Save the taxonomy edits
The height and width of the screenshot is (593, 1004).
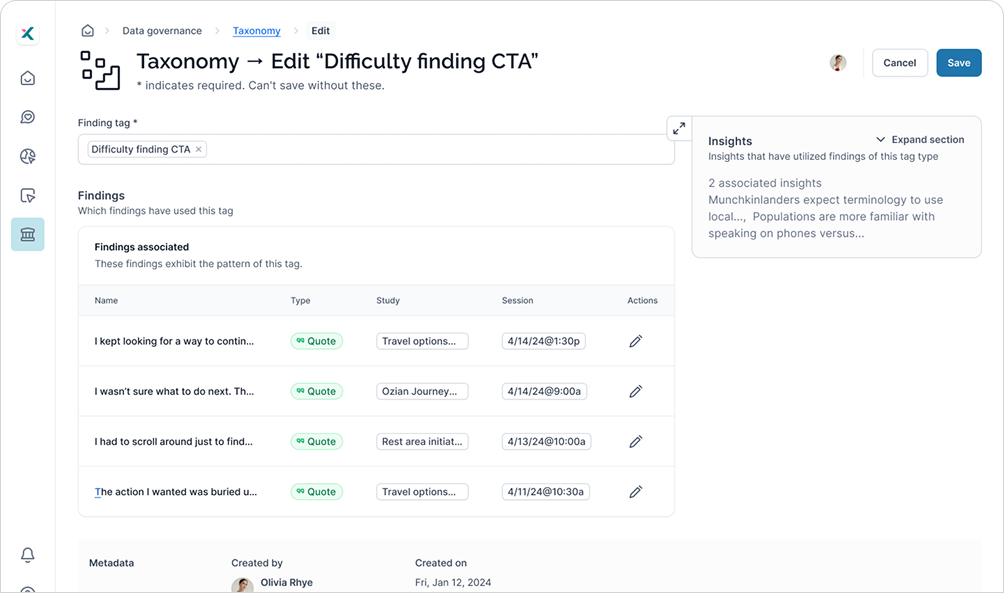[959, 63]
